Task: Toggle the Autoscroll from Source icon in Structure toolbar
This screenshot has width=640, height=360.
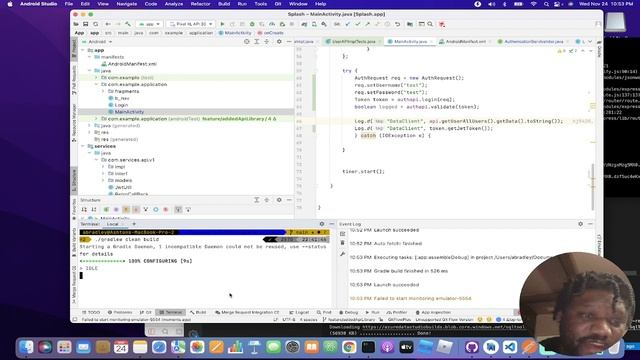Action: 188,209
